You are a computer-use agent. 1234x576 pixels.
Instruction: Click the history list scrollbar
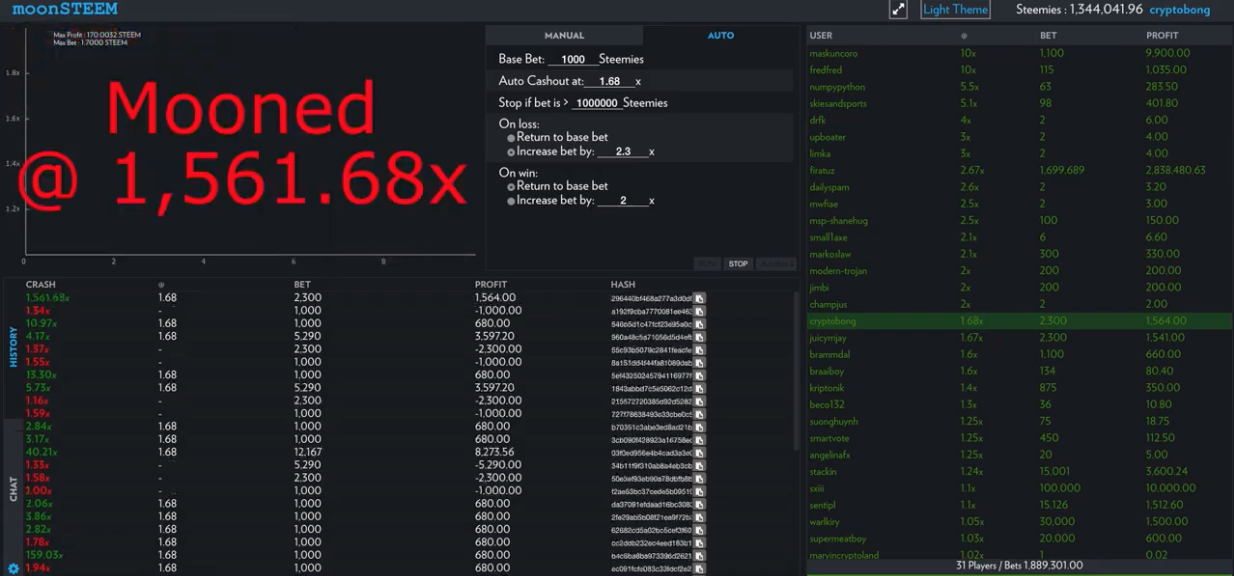796,370
